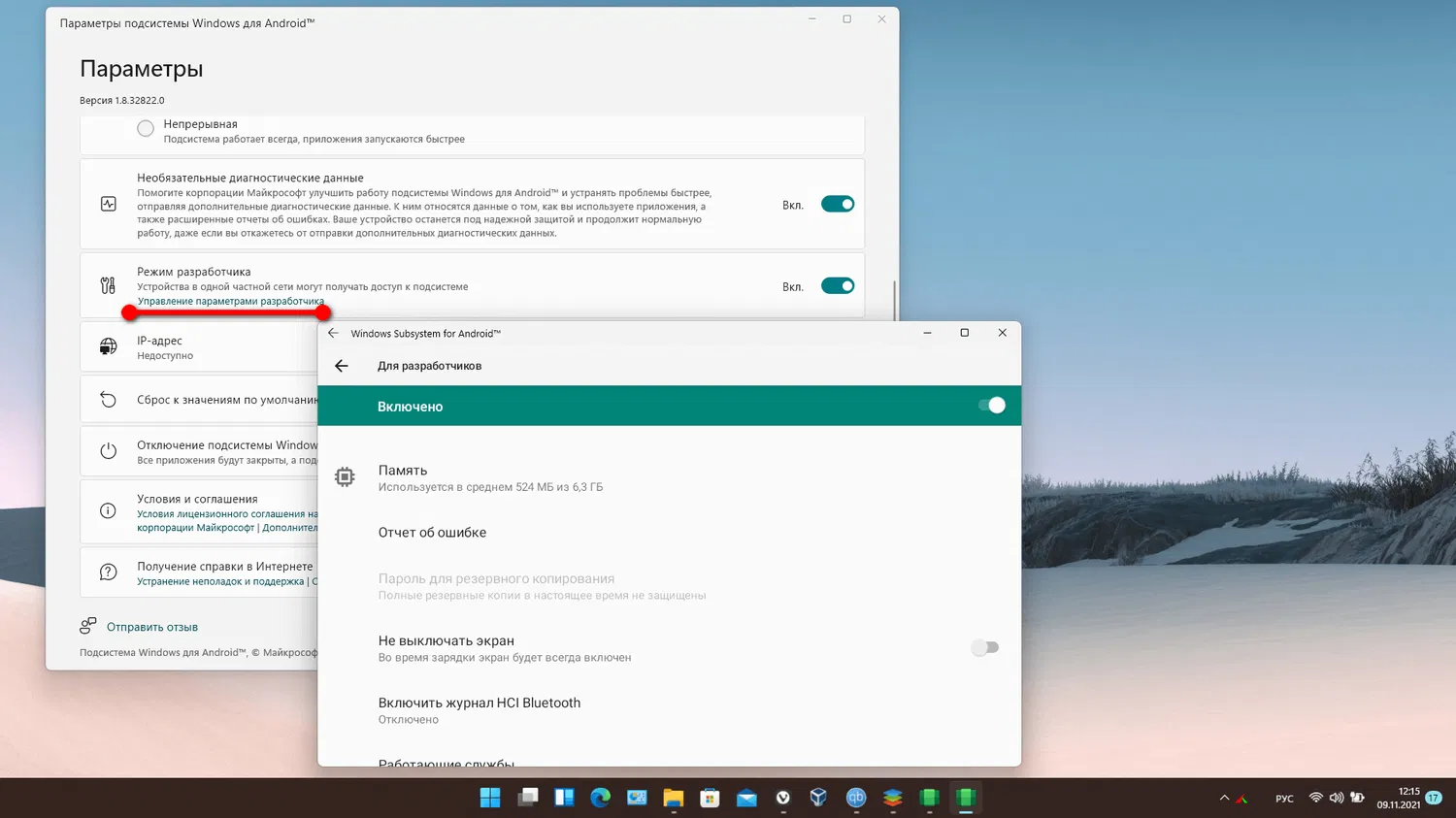Image resolution: width=1456 pixels, height=818 pixels.
Task: Open Управление параметрами разработчика link
Action: tap(231, 301)
